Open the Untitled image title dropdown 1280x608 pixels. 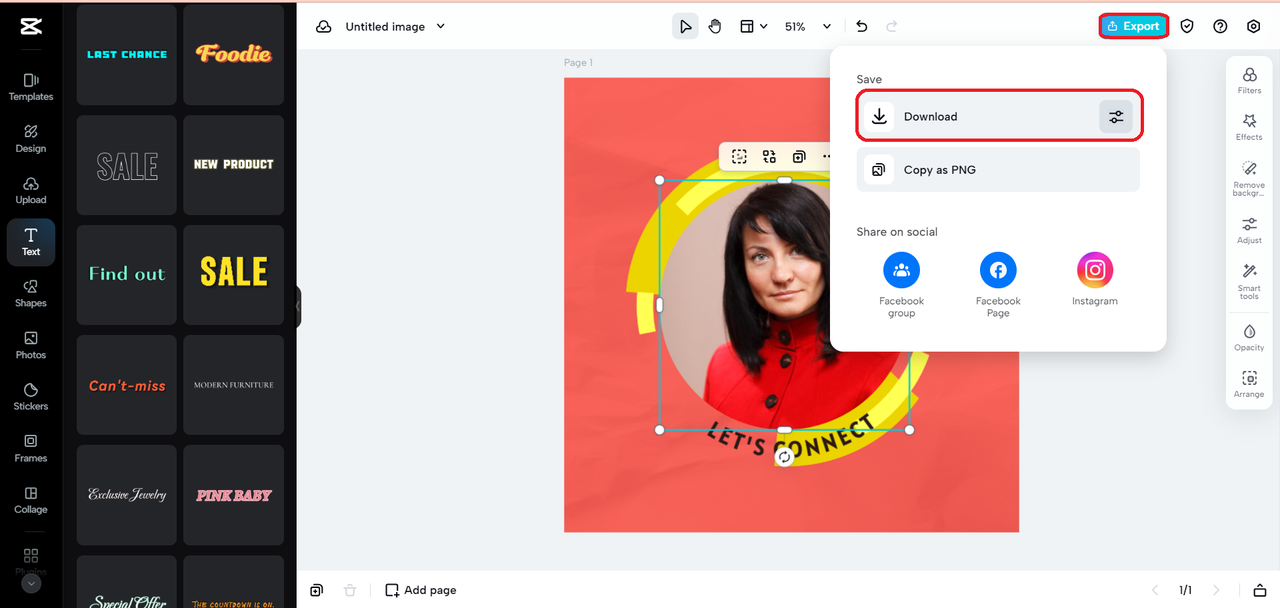pos(395,27)
